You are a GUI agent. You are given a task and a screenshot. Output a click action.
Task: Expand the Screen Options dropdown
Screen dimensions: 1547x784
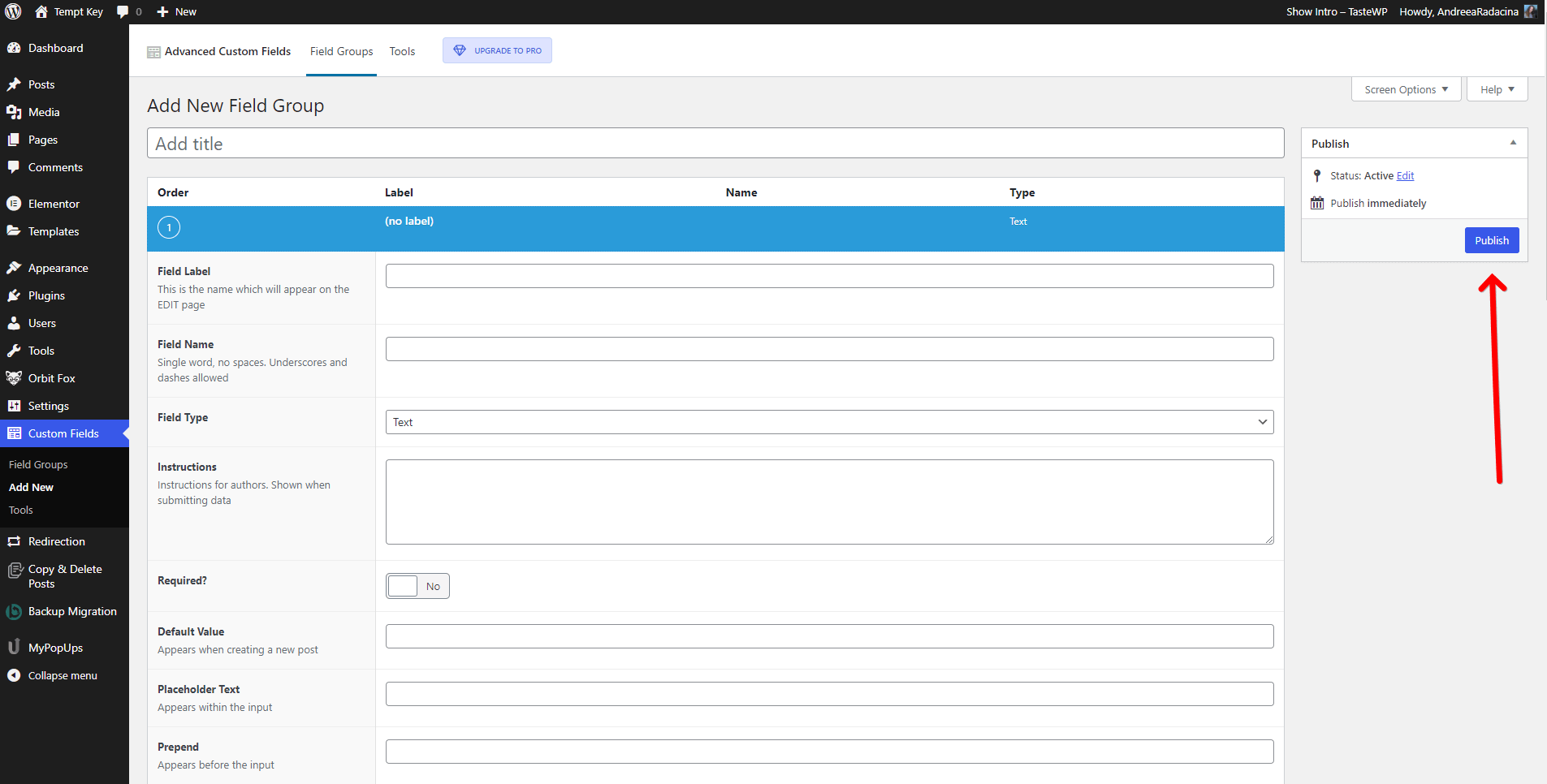coord(1406,89)
